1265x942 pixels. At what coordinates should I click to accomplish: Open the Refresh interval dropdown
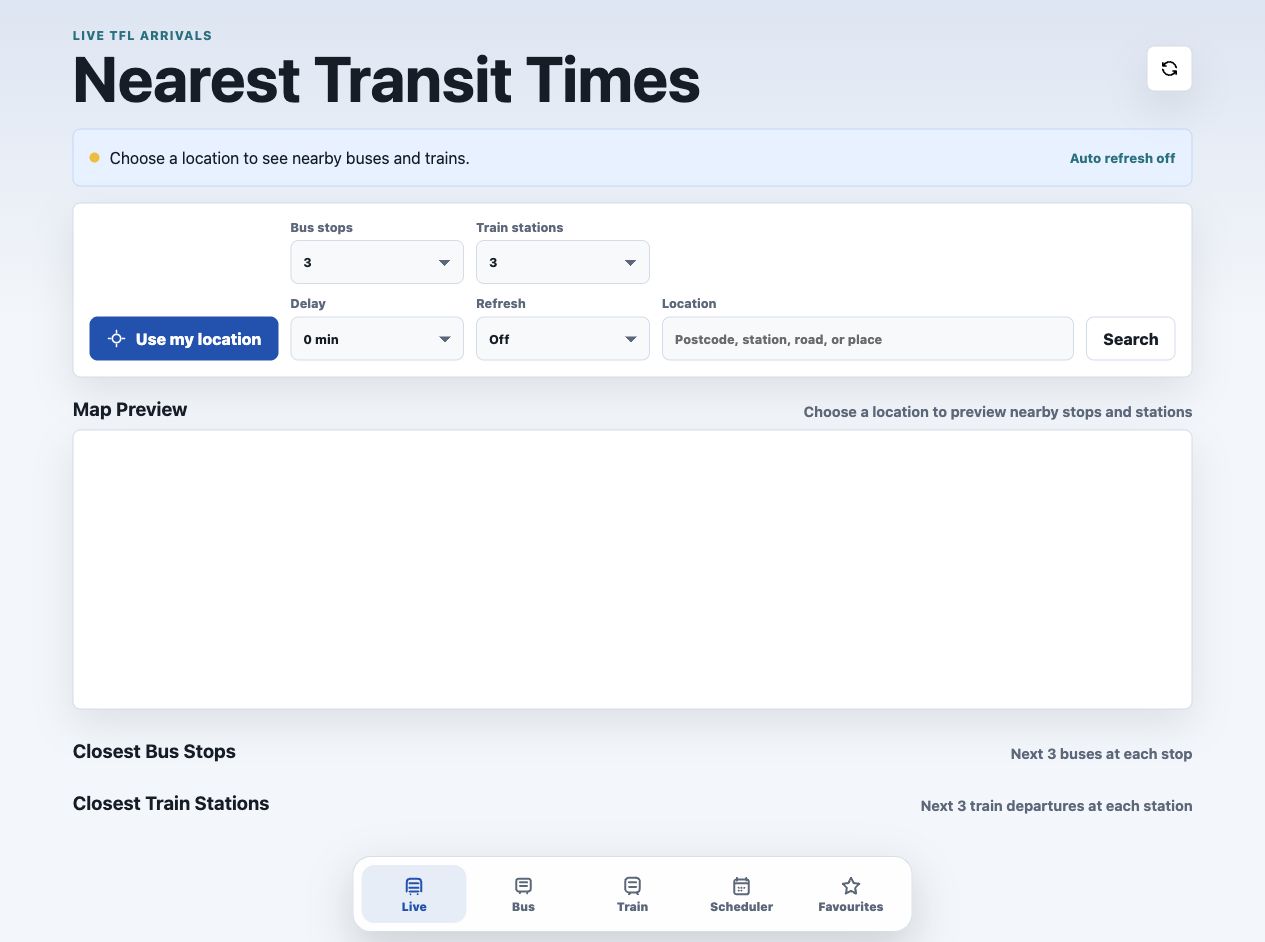point(563,339)
